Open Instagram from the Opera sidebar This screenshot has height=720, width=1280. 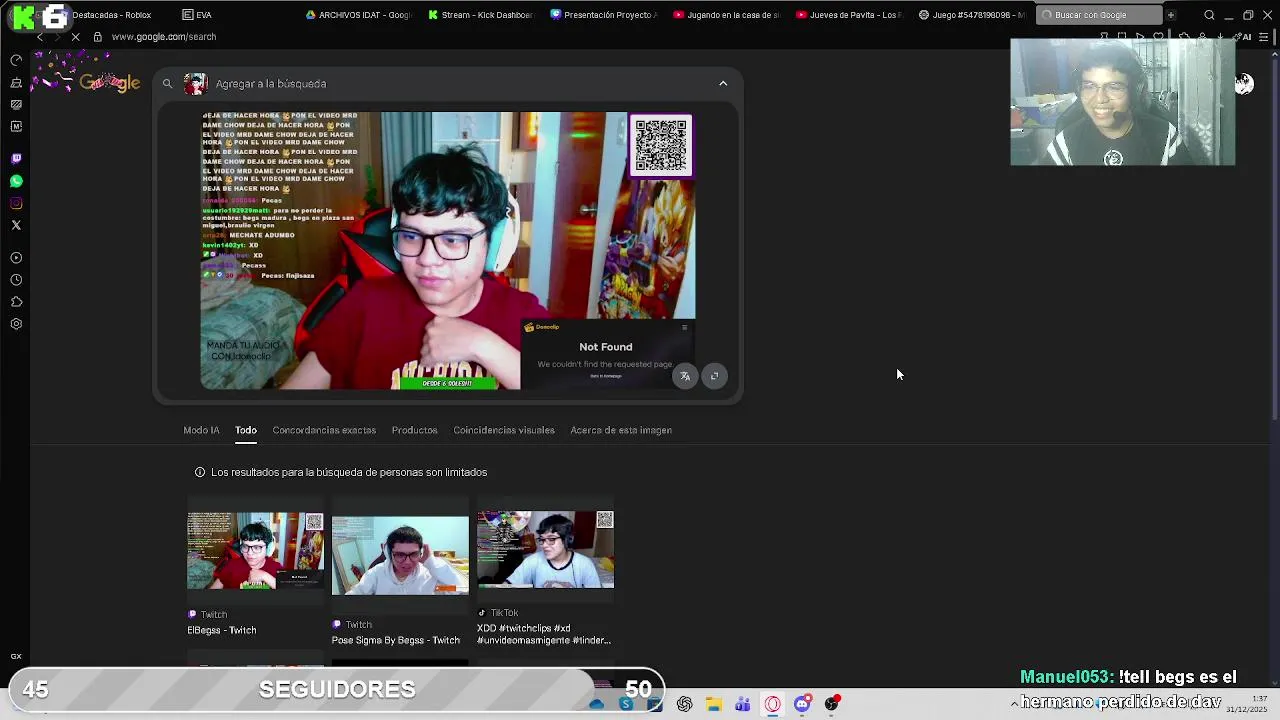pyautogui.click(x=16, y=203)
